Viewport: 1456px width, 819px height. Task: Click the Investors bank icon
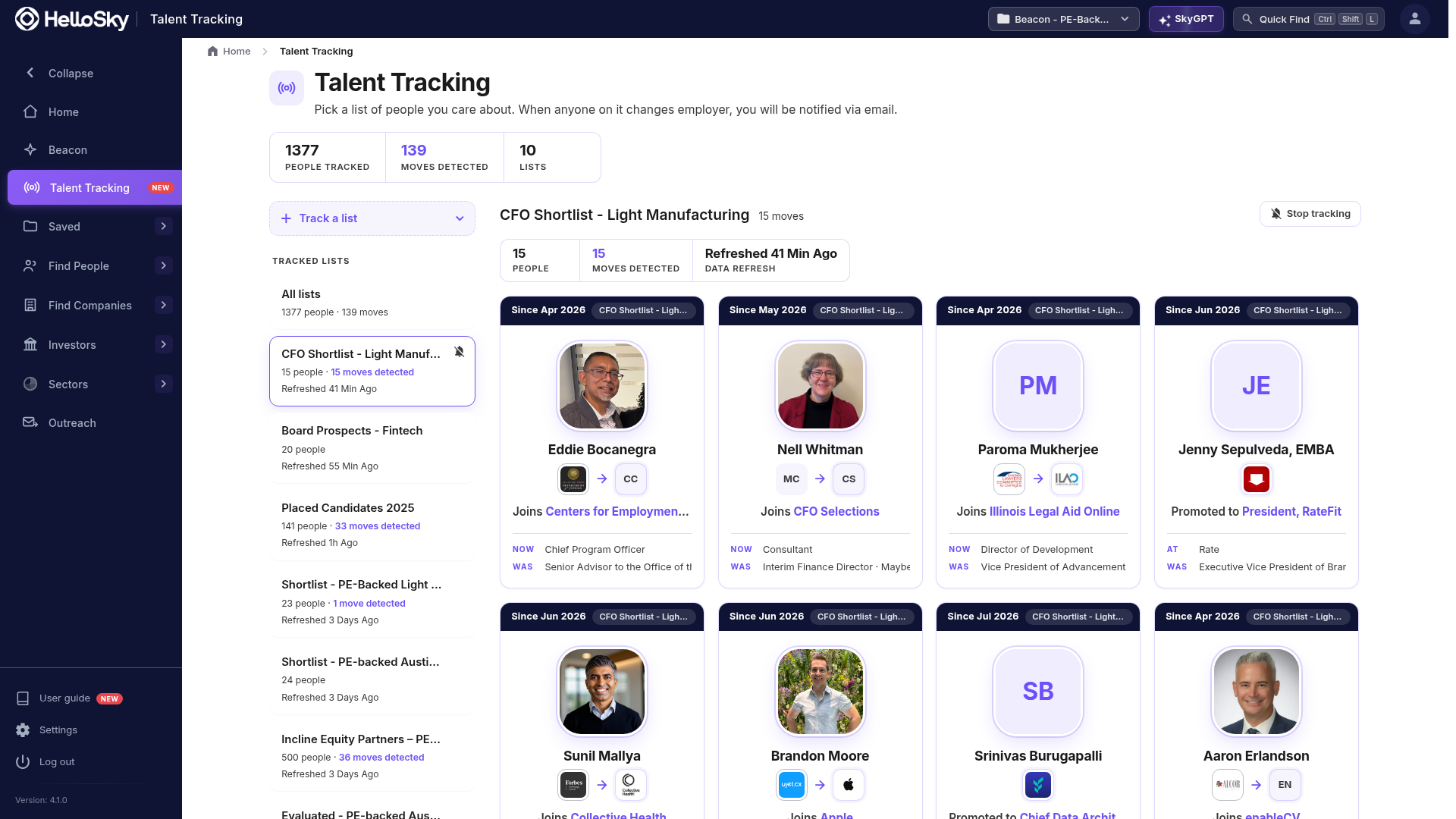point(30,344)
